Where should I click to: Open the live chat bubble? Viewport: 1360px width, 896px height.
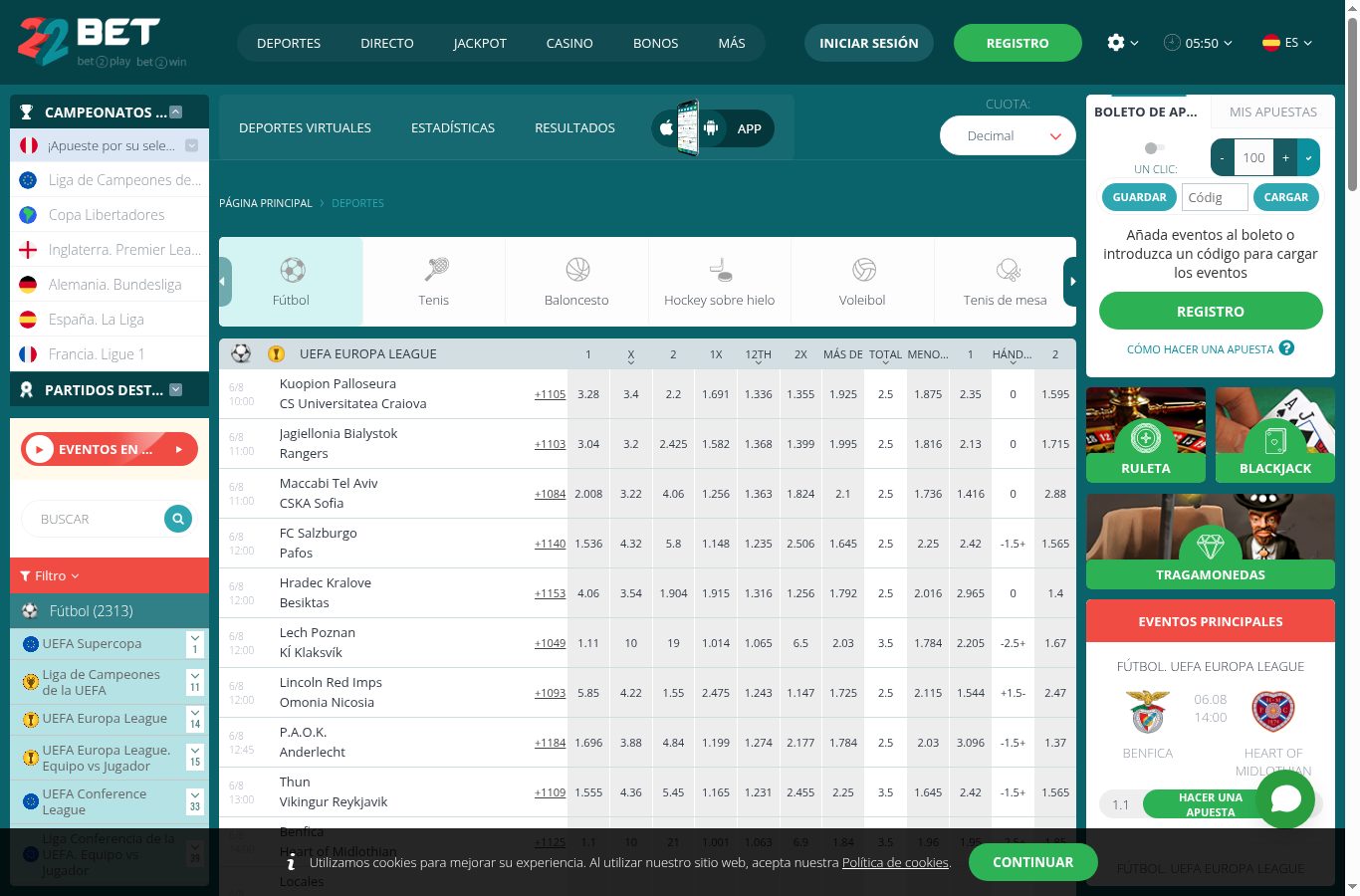1285,798
